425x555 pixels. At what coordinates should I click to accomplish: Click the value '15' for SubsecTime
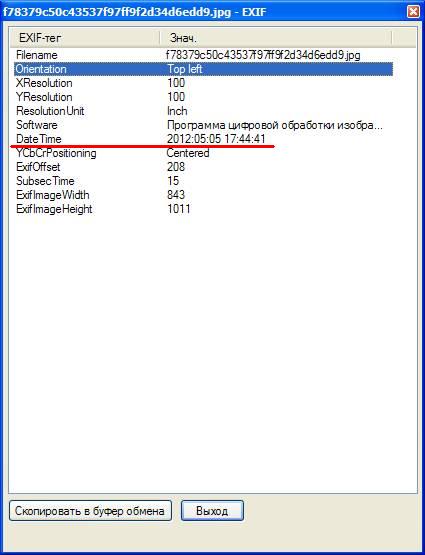tap(173, 181)
